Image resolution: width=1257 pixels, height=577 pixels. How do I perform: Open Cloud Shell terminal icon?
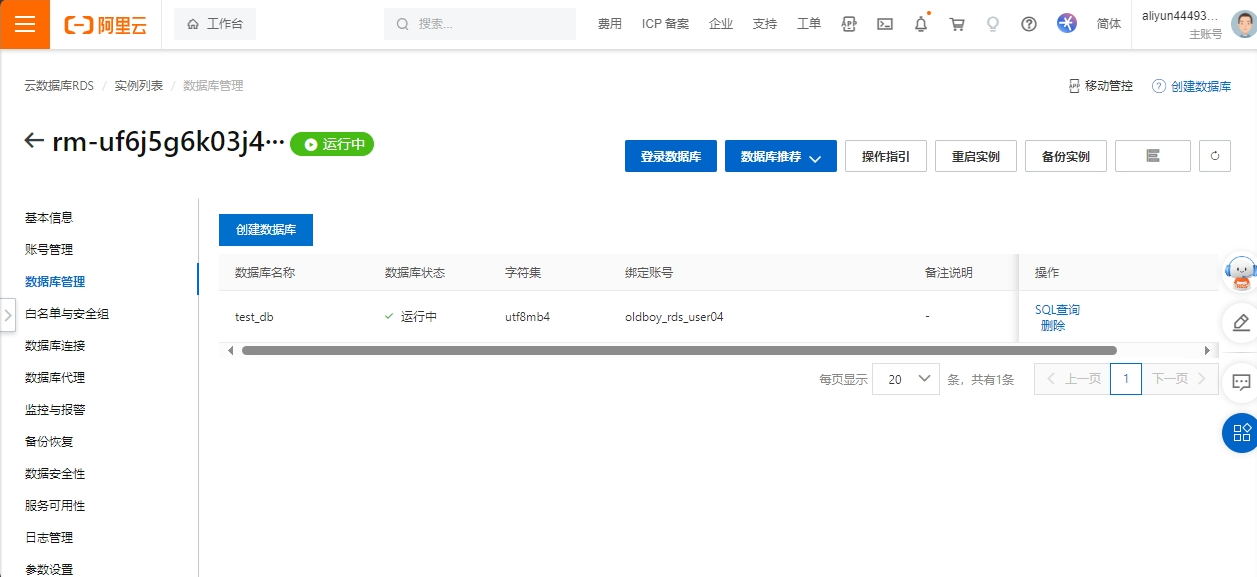[885, 24]
